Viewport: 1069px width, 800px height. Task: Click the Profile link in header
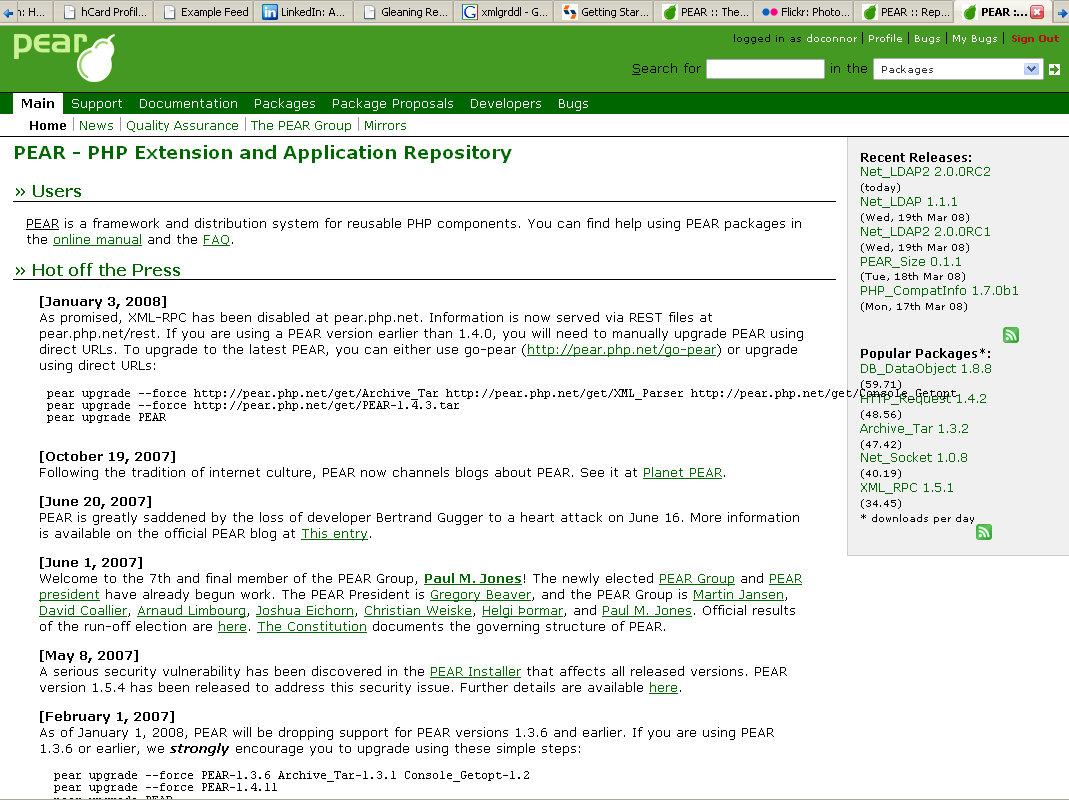coord(885,39)
